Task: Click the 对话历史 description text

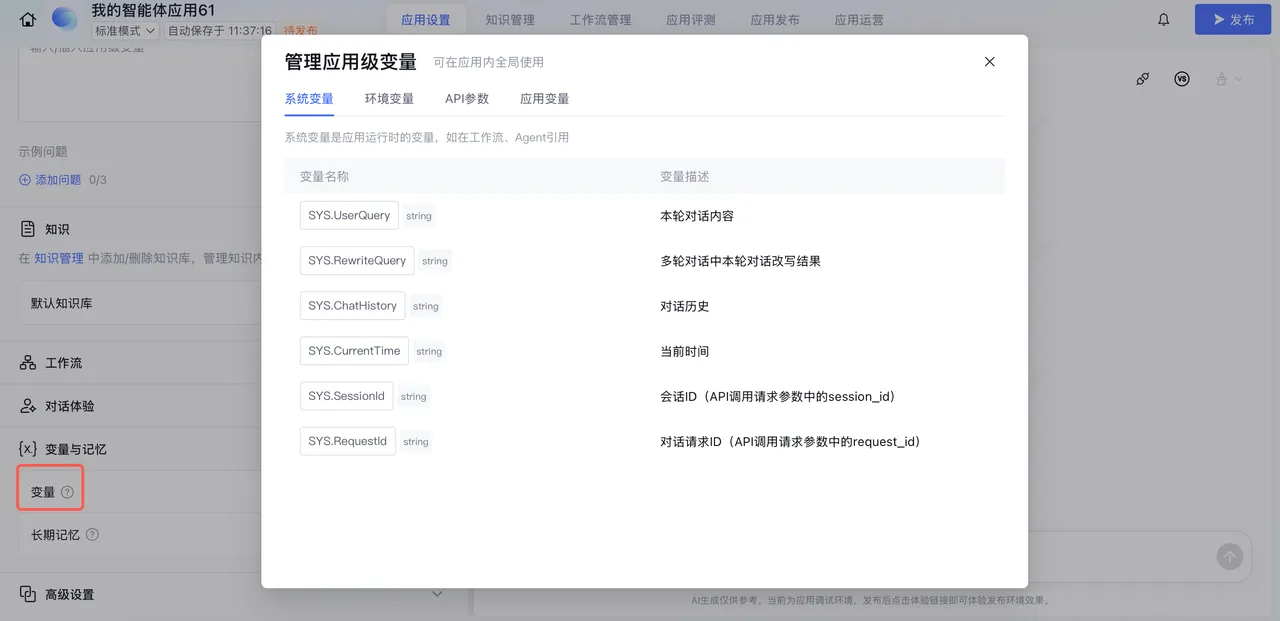Action: 684,306
